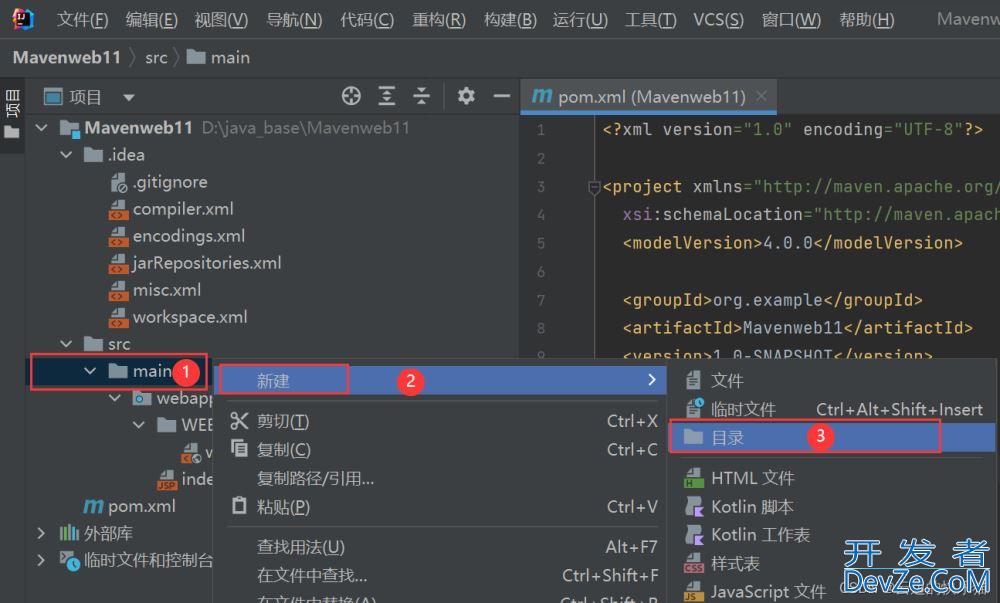
Task: Hide the project panel with minus icon
Action: 502,96
